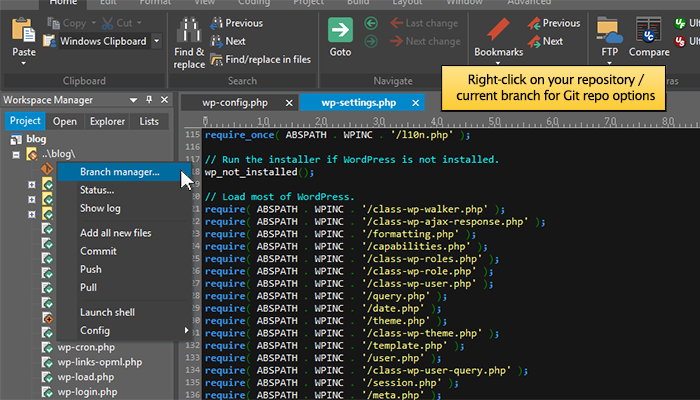The width and height of the screenshot is (700, 400).
Task: Click the green Goto arrow icon
Action: 340,30
